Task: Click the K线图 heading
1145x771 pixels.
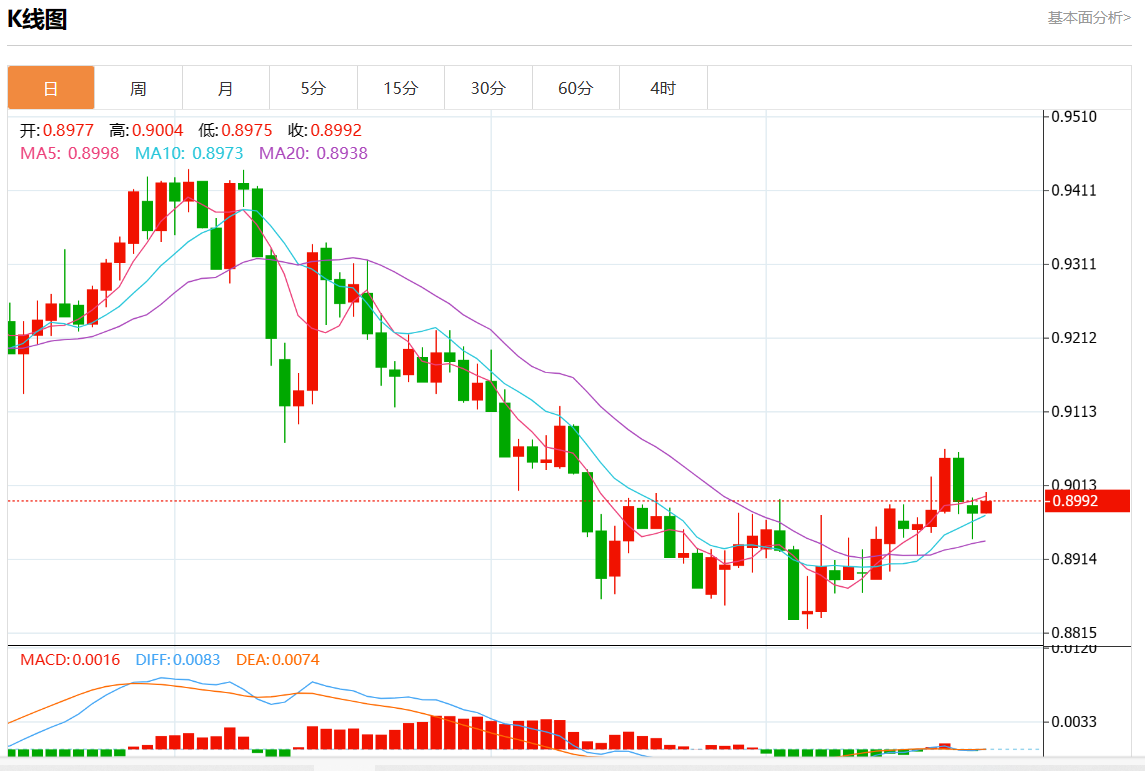Action: click(x=37, y=19)
